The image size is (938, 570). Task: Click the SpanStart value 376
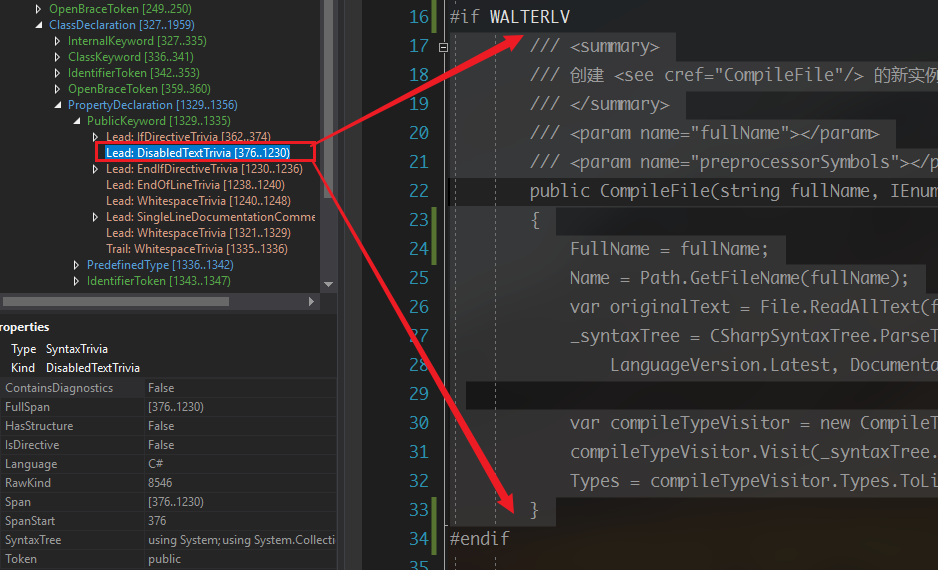click(157, 521)
